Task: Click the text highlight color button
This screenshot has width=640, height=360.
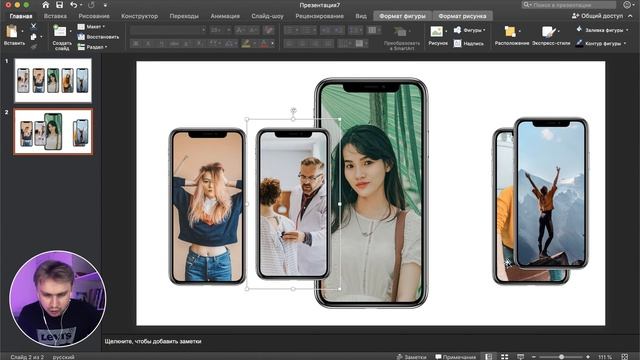Action: tap(246, 44)
